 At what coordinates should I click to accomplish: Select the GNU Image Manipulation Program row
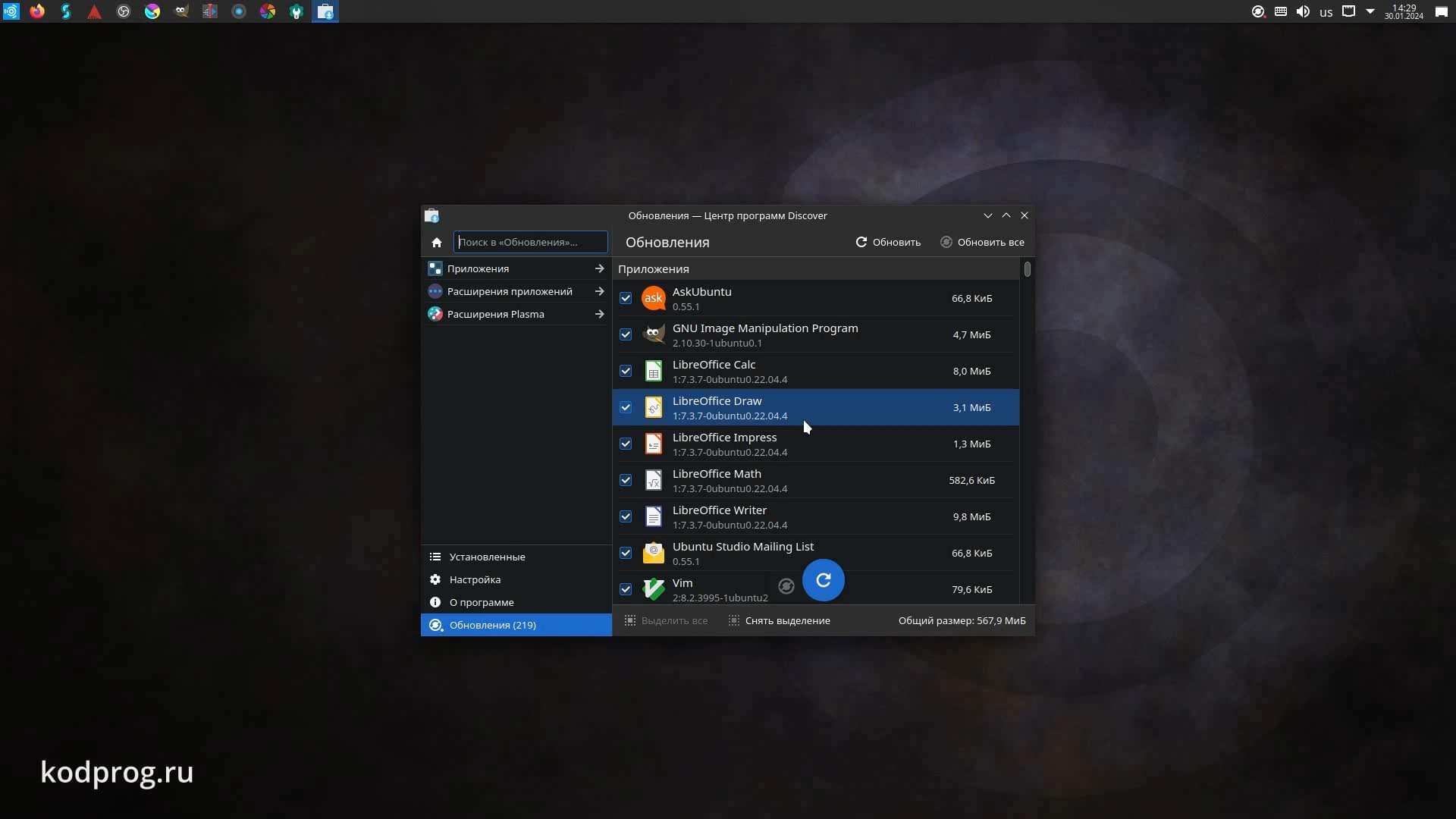click(816, 334)
